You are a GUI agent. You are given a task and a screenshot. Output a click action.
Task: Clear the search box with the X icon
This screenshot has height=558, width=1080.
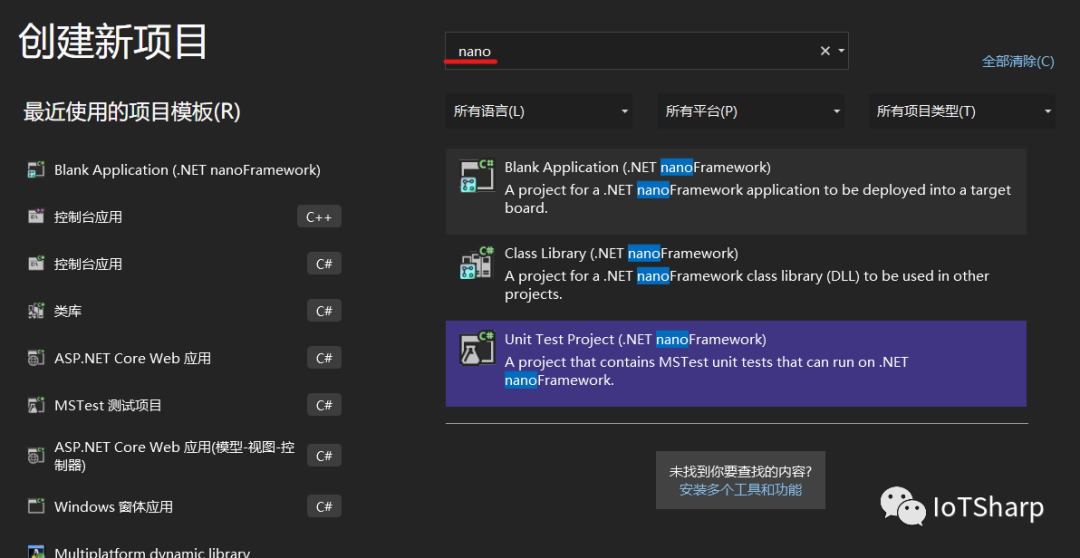[x=824, y=51]
